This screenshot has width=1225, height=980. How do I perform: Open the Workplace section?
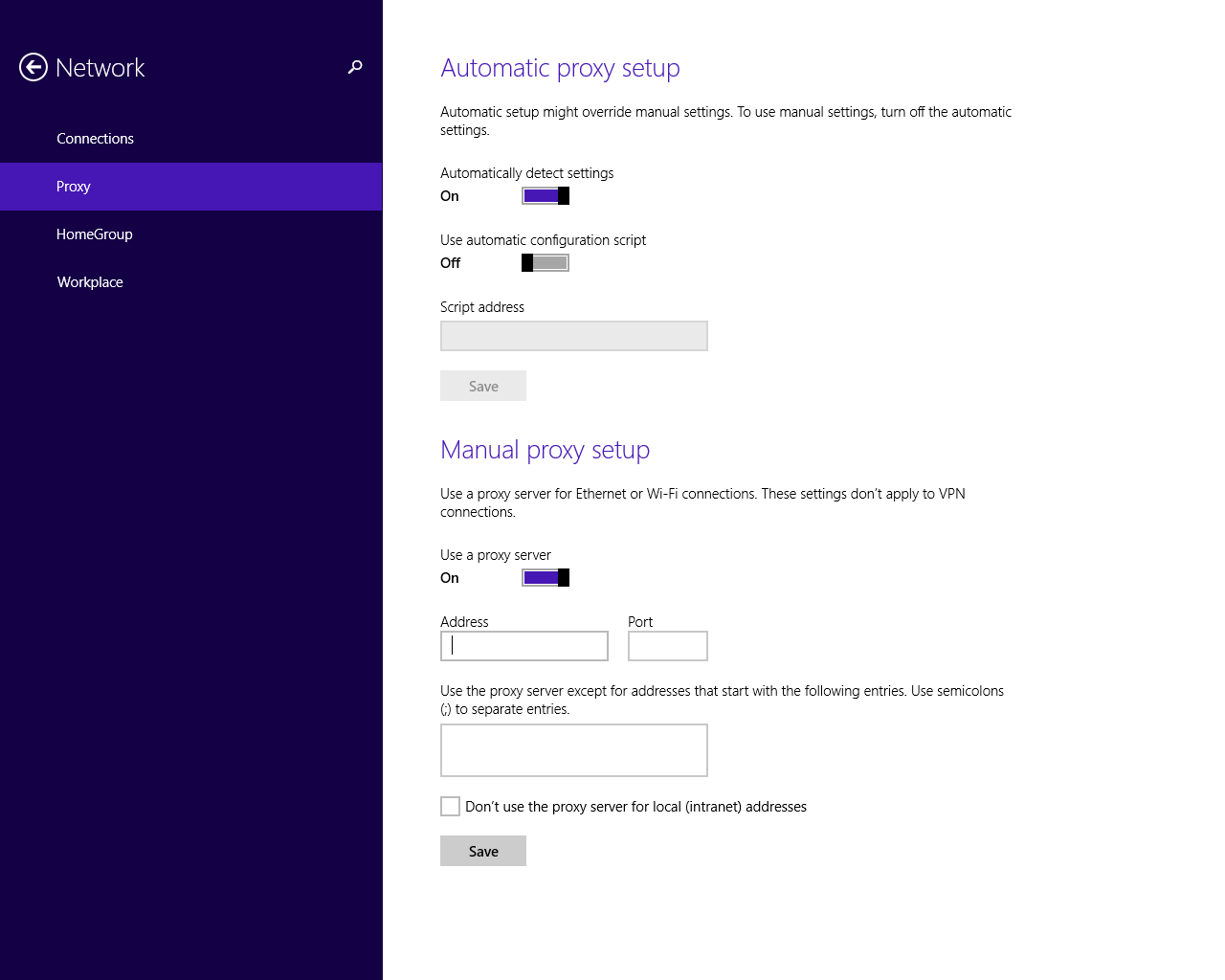coord(191,282)
